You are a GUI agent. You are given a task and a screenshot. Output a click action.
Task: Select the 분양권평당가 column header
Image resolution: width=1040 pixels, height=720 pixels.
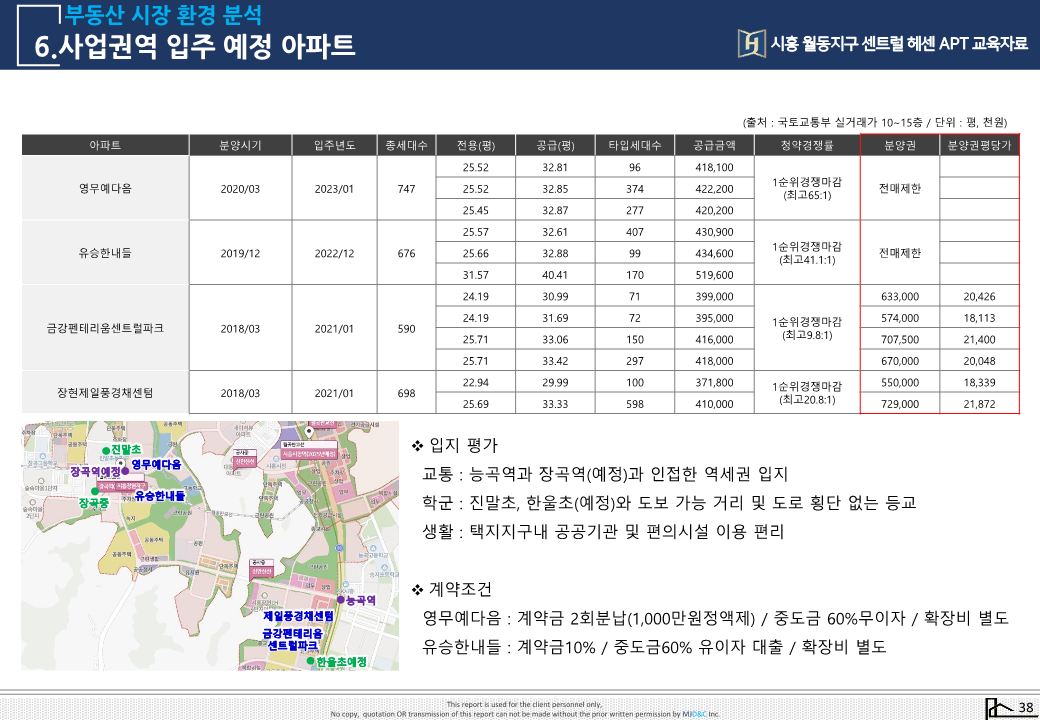[979, 145]
